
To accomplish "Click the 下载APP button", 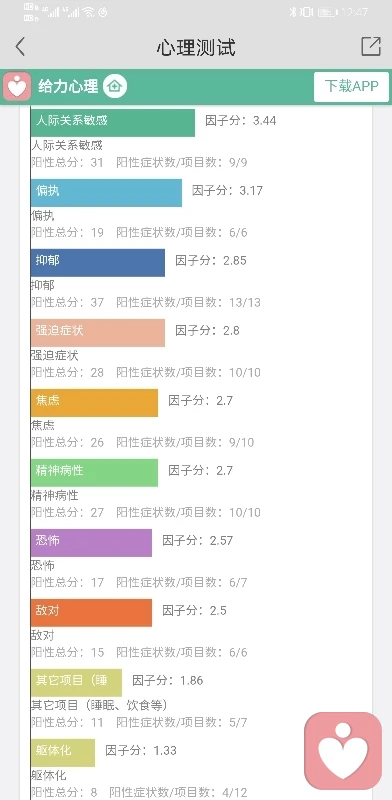I will click(x=351, y=86).
